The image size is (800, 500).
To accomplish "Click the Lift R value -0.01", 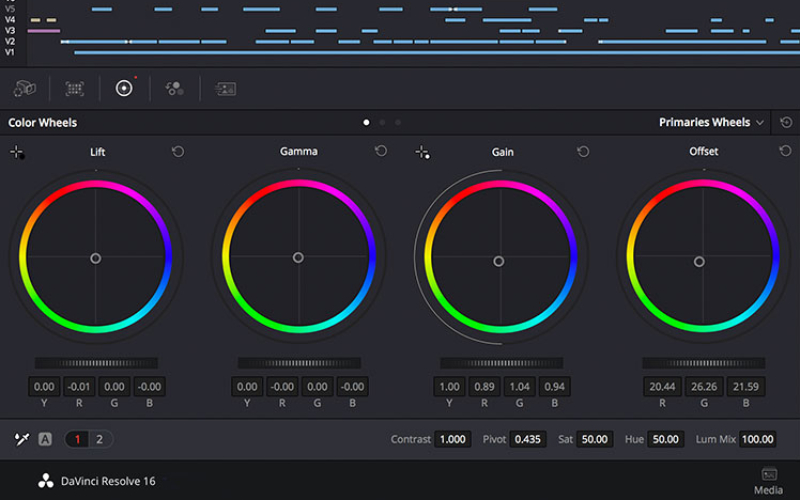I will pyautogui.click(x=79, y=387).
